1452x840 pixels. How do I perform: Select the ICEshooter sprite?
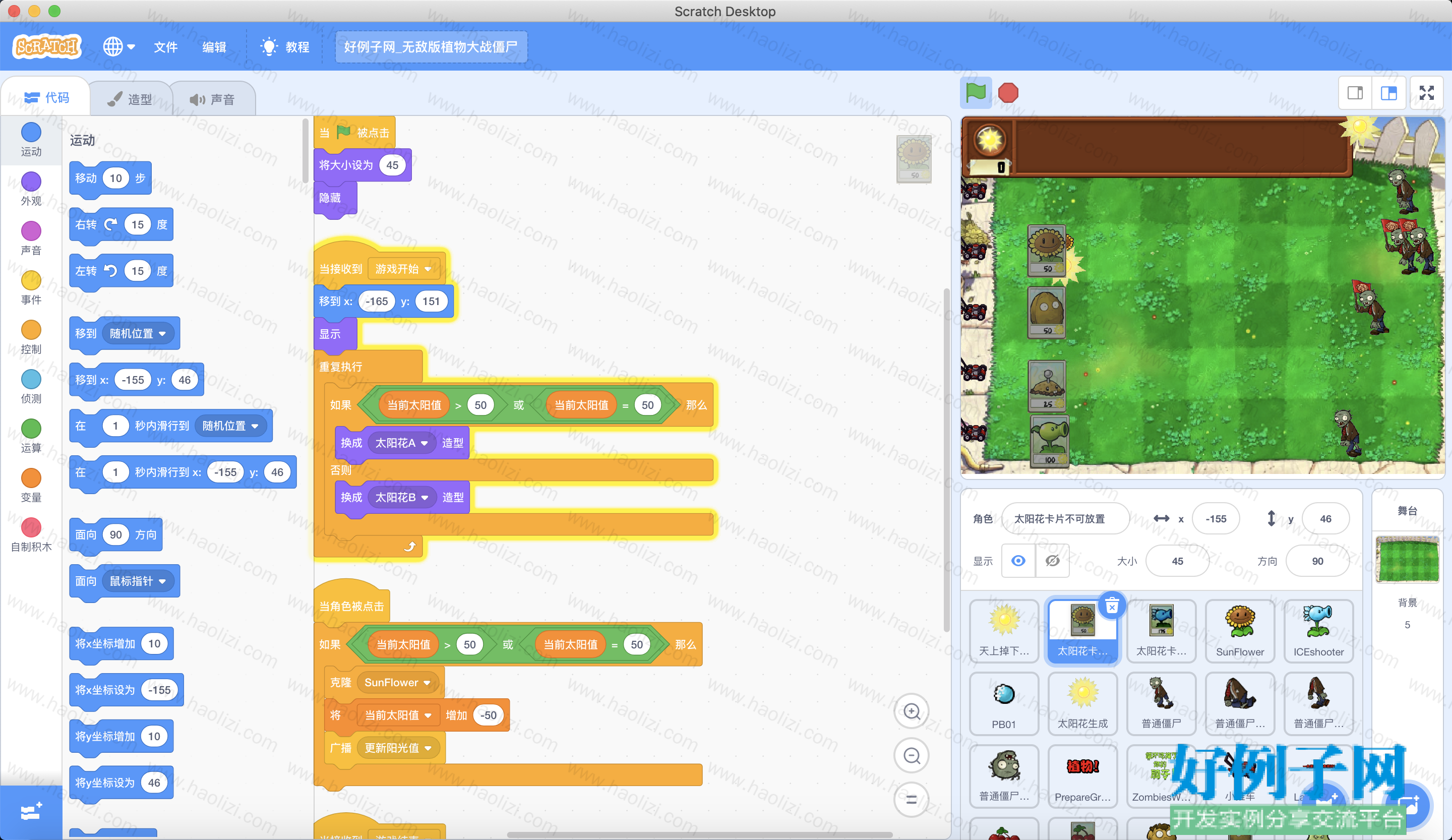coord(1318,631)
